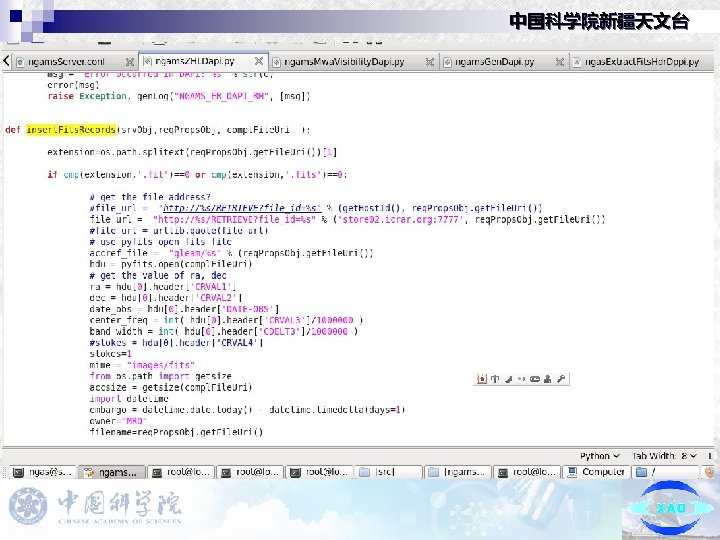Open the soft keyboard icon
This screenshot has height=540, width=720.
click(x=534, y=379)
